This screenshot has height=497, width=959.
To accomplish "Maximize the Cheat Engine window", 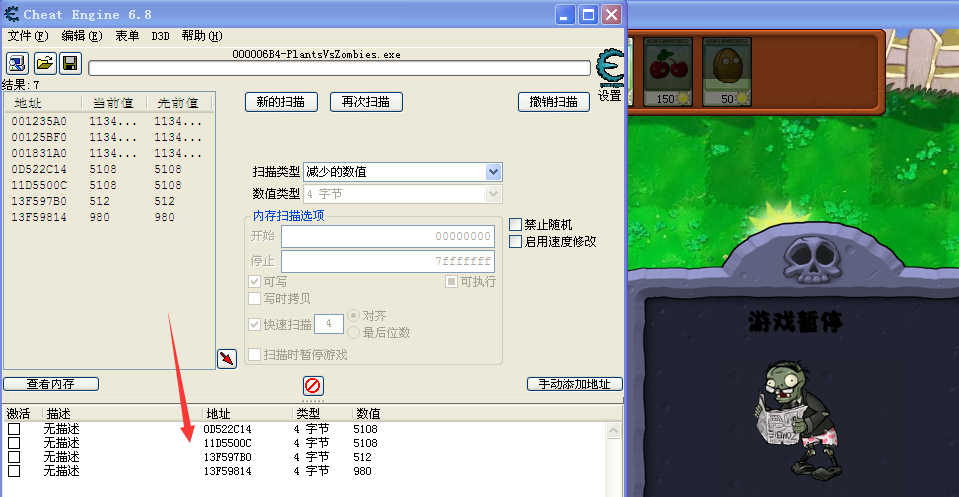I will click(x=588, y=15).
